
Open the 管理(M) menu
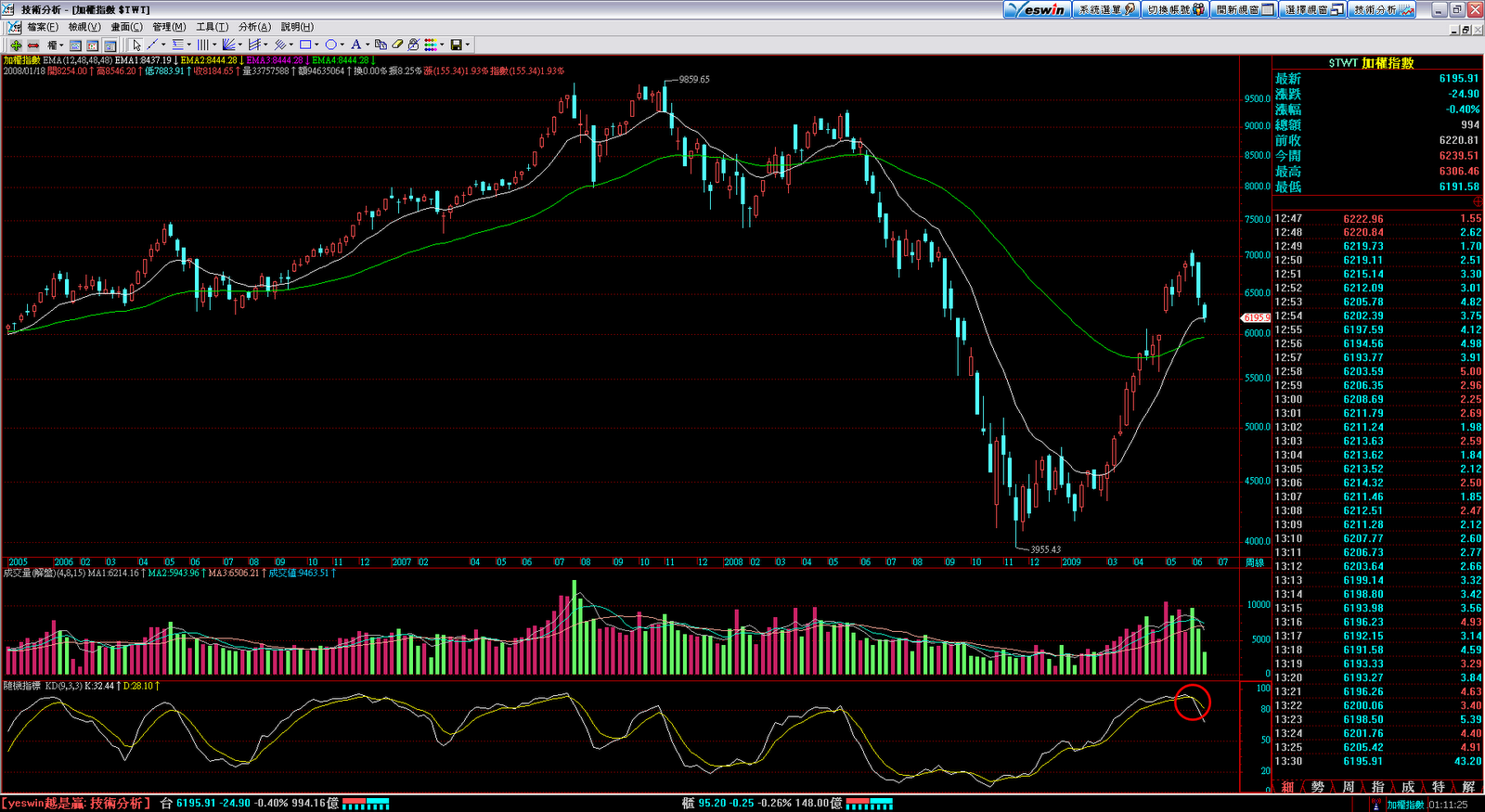click(x=169, y=27)
